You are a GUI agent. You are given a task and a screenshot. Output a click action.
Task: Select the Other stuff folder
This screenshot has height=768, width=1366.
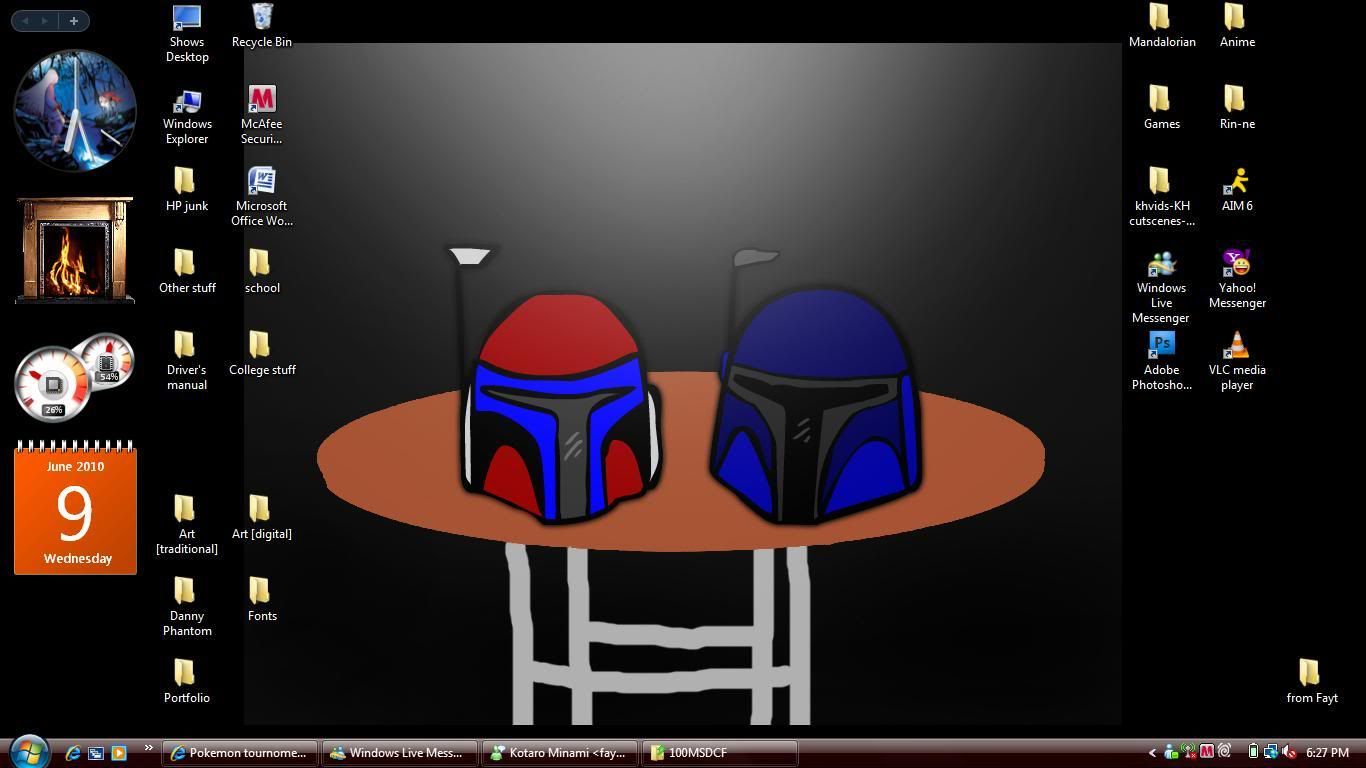(187, 272)
